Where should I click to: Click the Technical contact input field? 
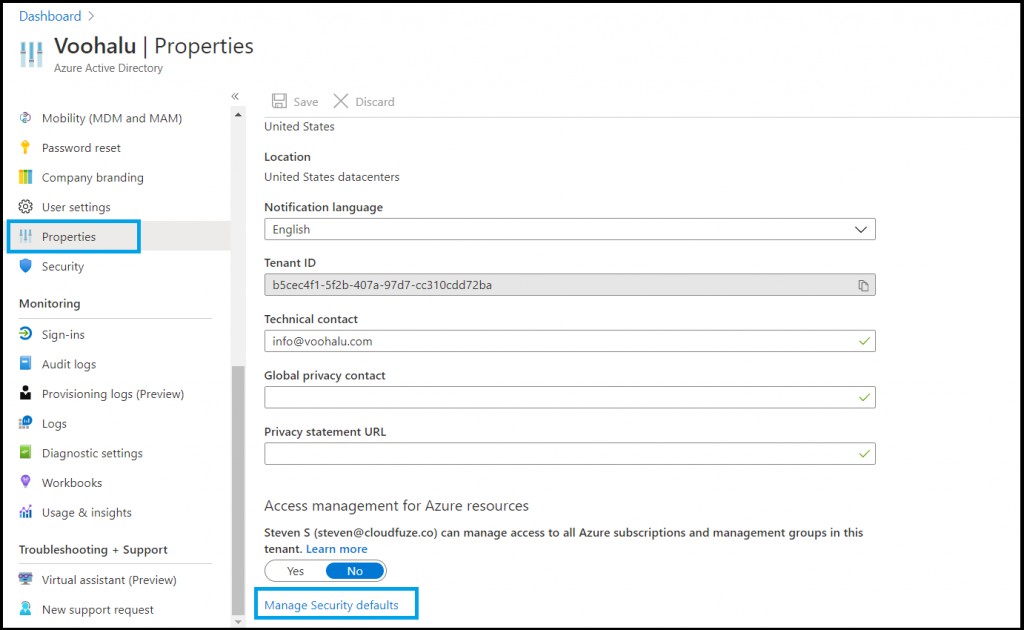click(x=569, y=341)
